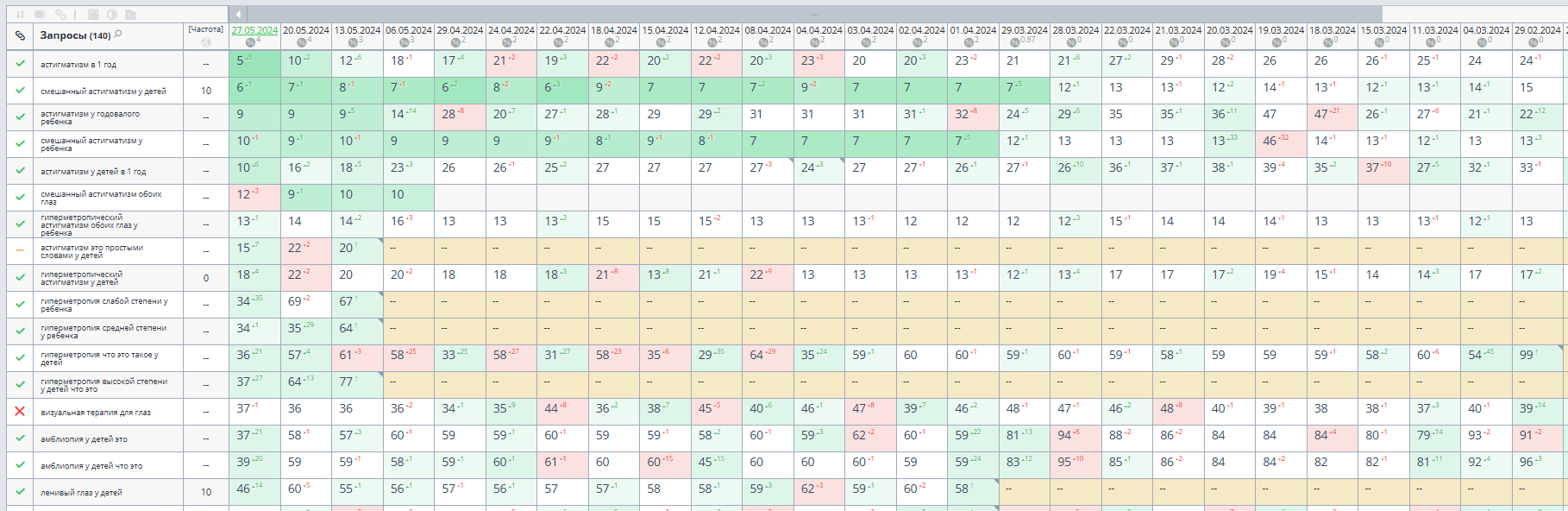Click the chain link icon in the top toolbar
Screen dimensions: 1568x511
tap(60, 15)
